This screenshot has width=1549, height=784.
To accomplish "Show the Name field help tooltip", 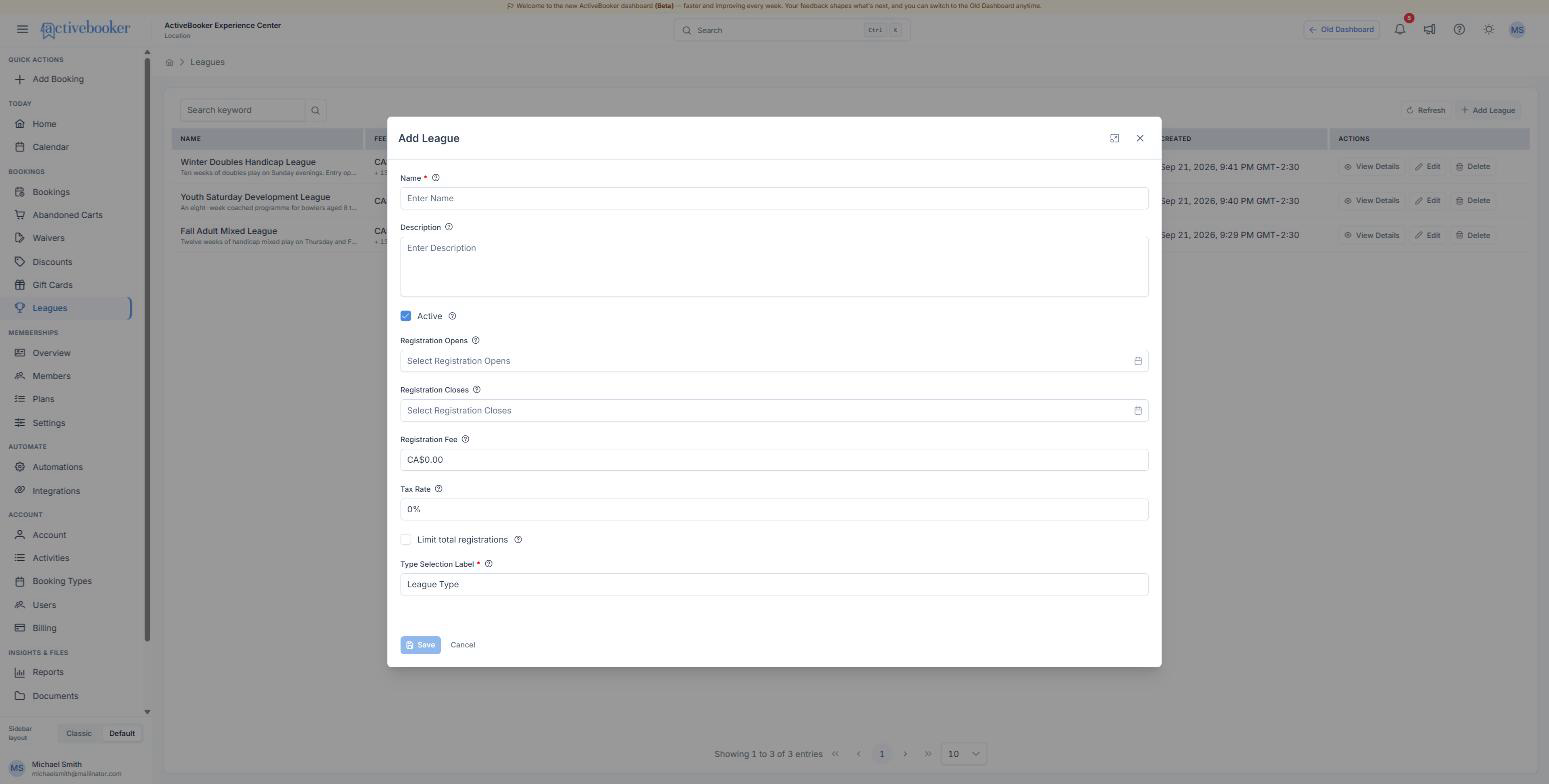I will tap(435, 178).
